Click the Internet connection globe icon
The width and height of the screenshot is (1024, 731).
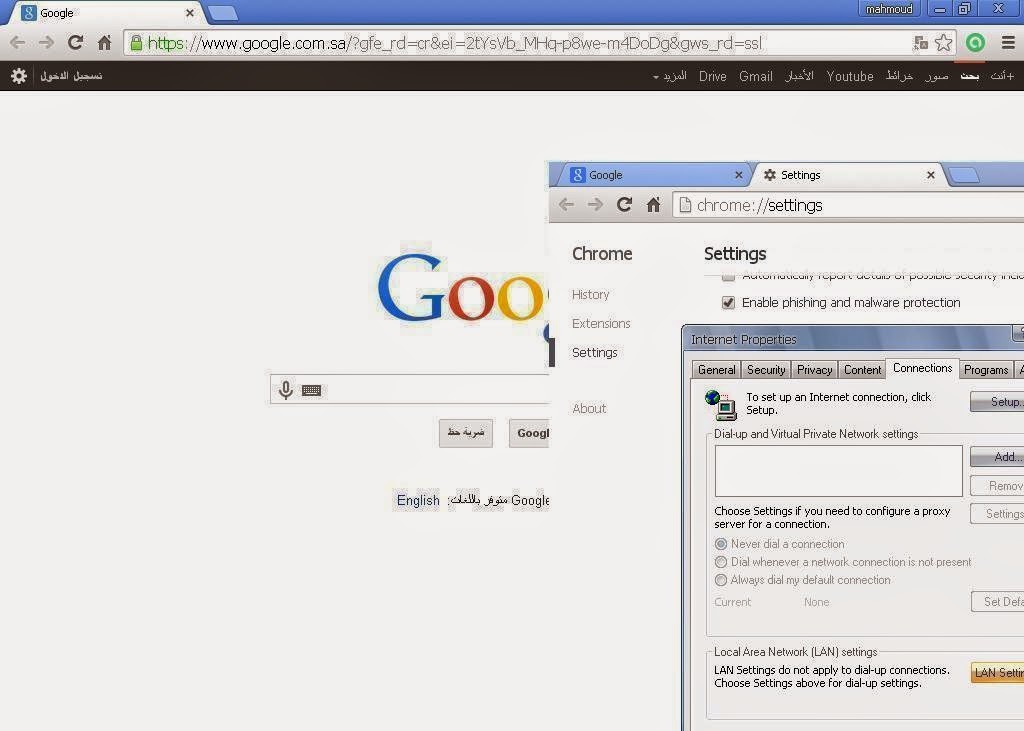721,404
